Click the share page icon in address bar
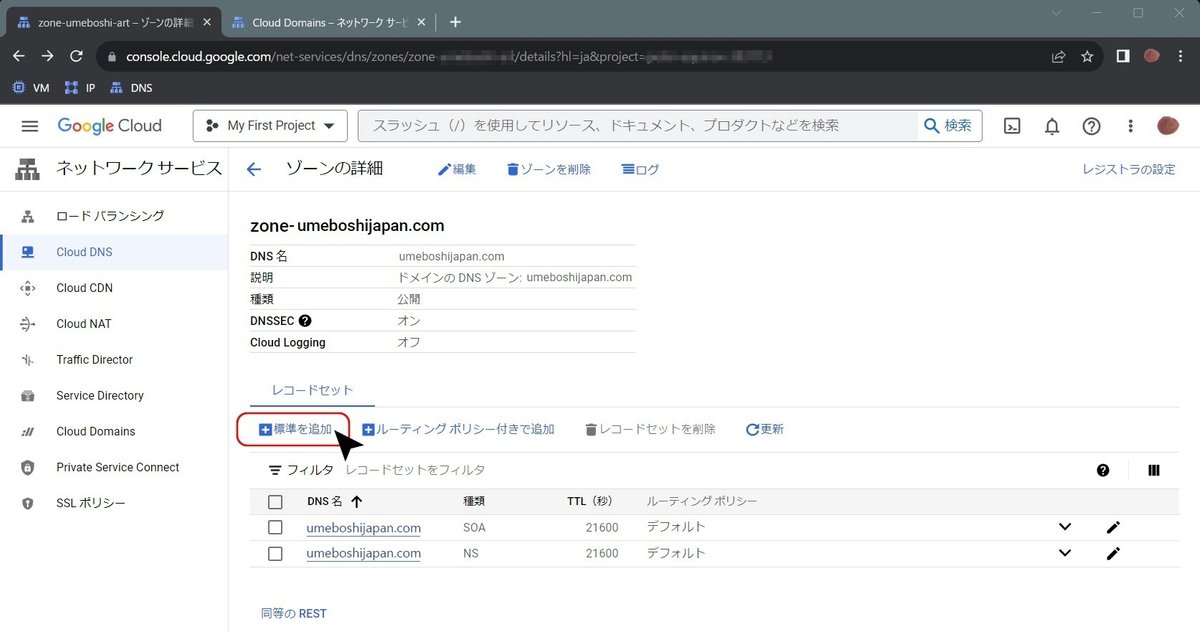This screenshot has height=632, width=1200. [1058, 57]
